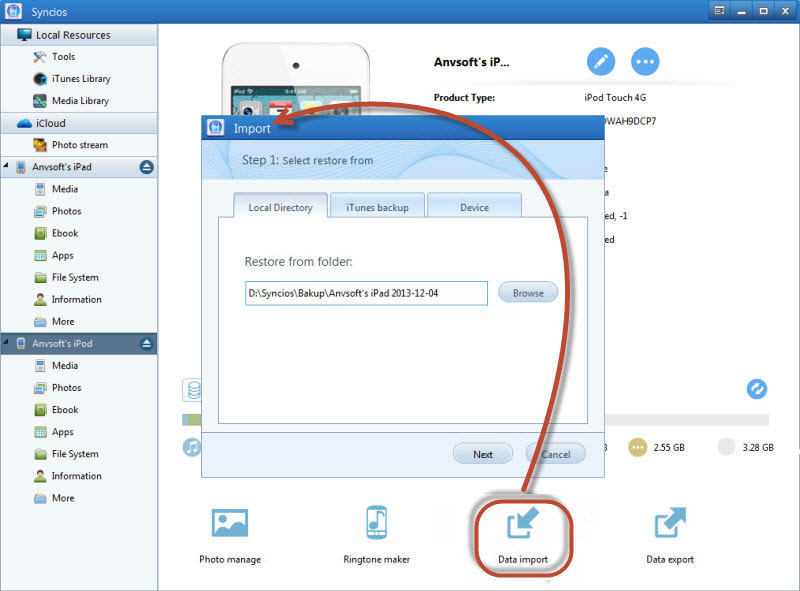Open Information under Anvsoft's iPod

click(x=68, y=476)
